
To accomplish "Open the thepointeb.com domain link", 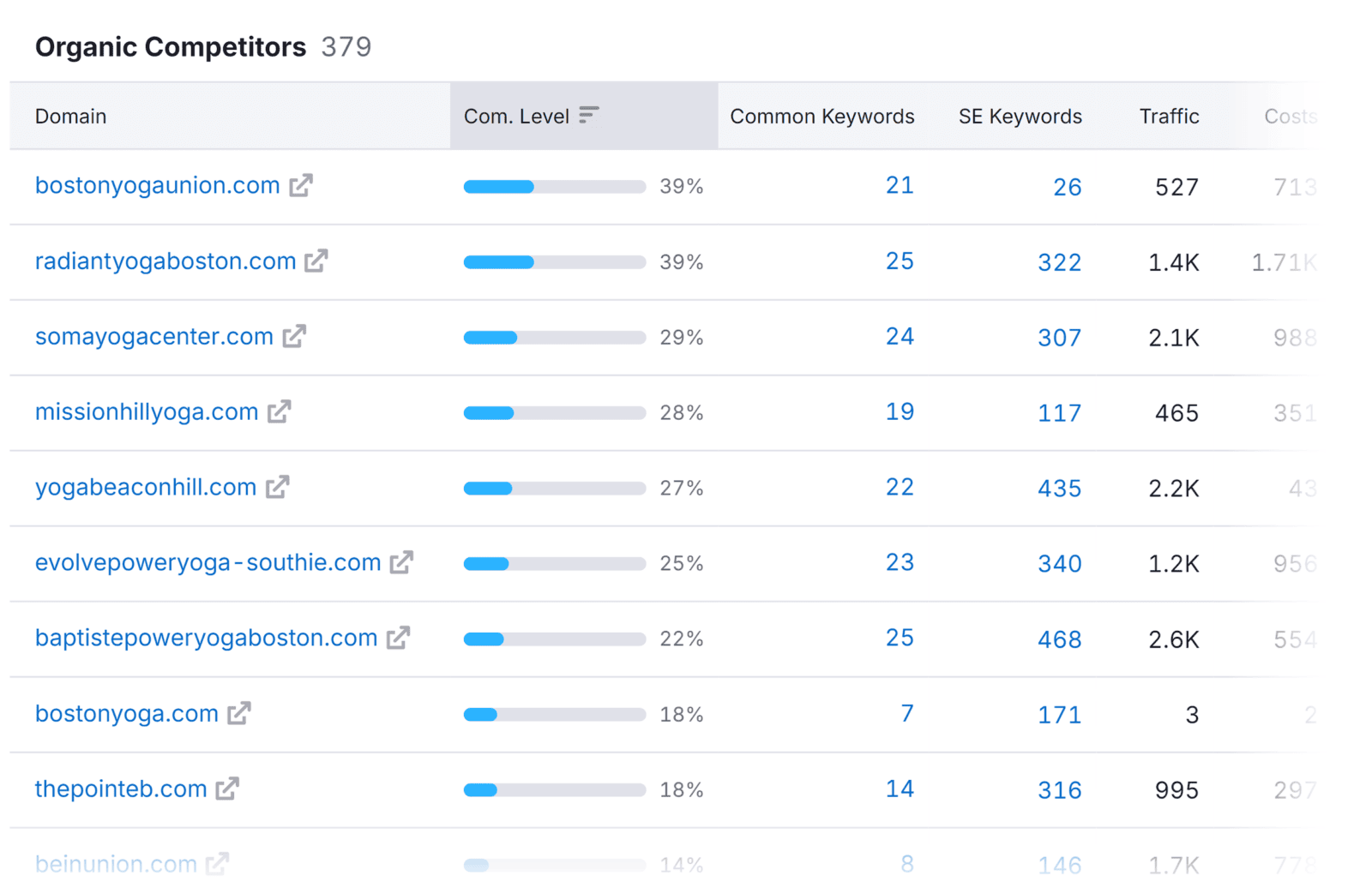I will click(x=119, y=789).
